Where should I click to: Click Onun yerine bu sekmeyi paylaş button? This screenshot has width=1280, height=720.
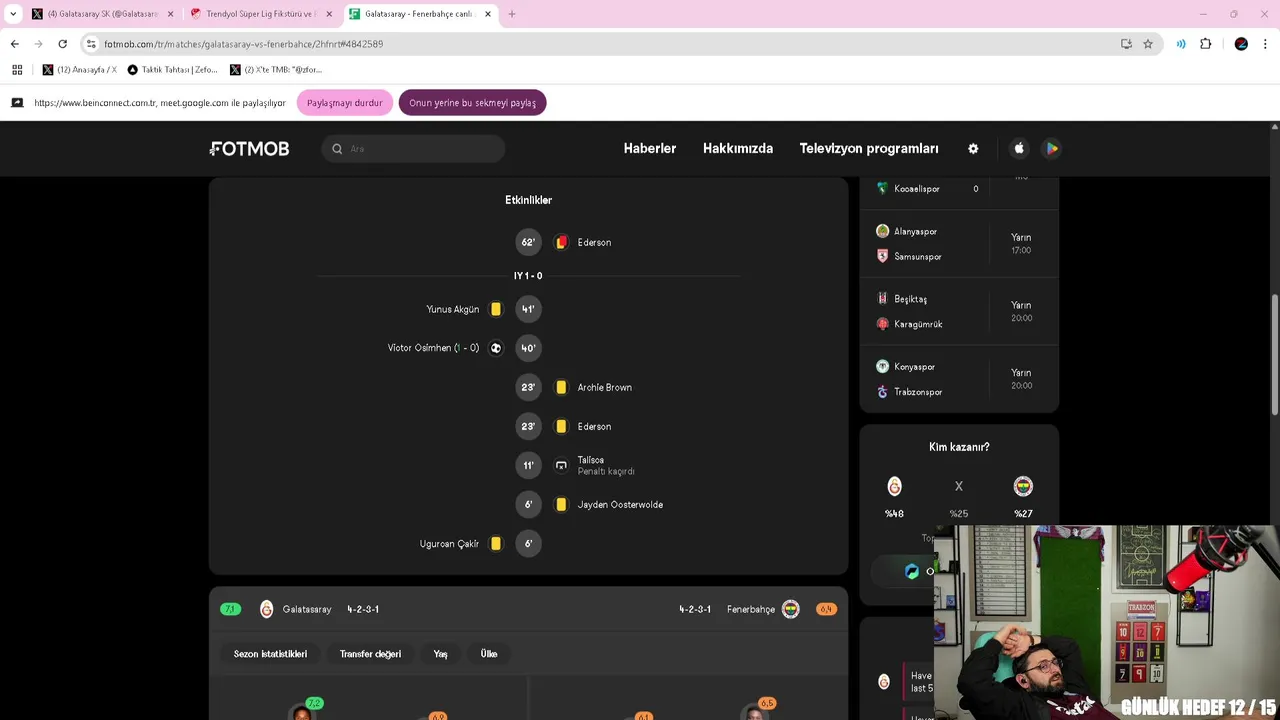(x=472, y=103)
